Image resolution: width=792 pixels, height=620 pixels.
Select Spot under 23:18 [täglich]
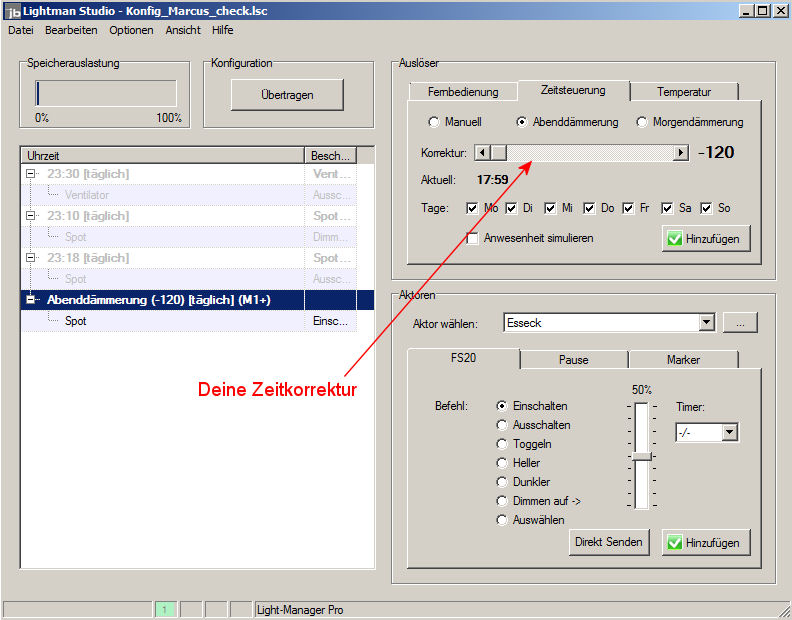point(75,279)
